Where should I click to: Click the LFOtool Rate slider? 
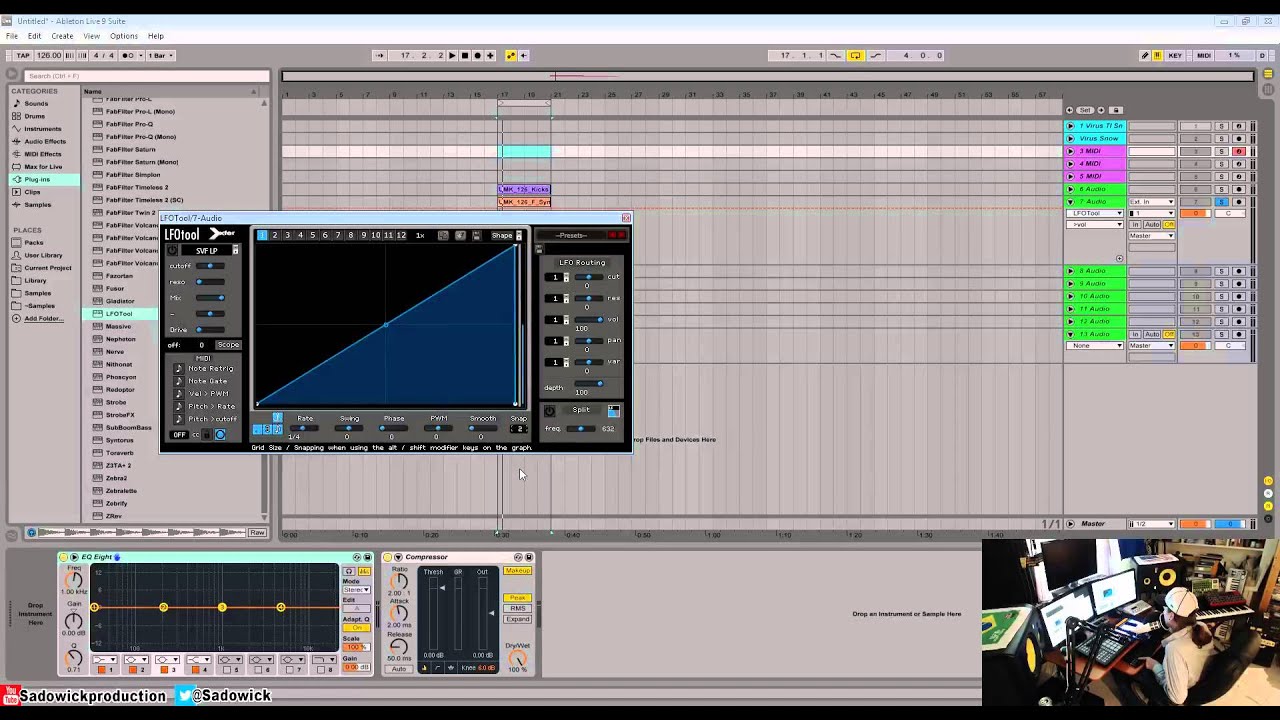[x=305, y=428]
